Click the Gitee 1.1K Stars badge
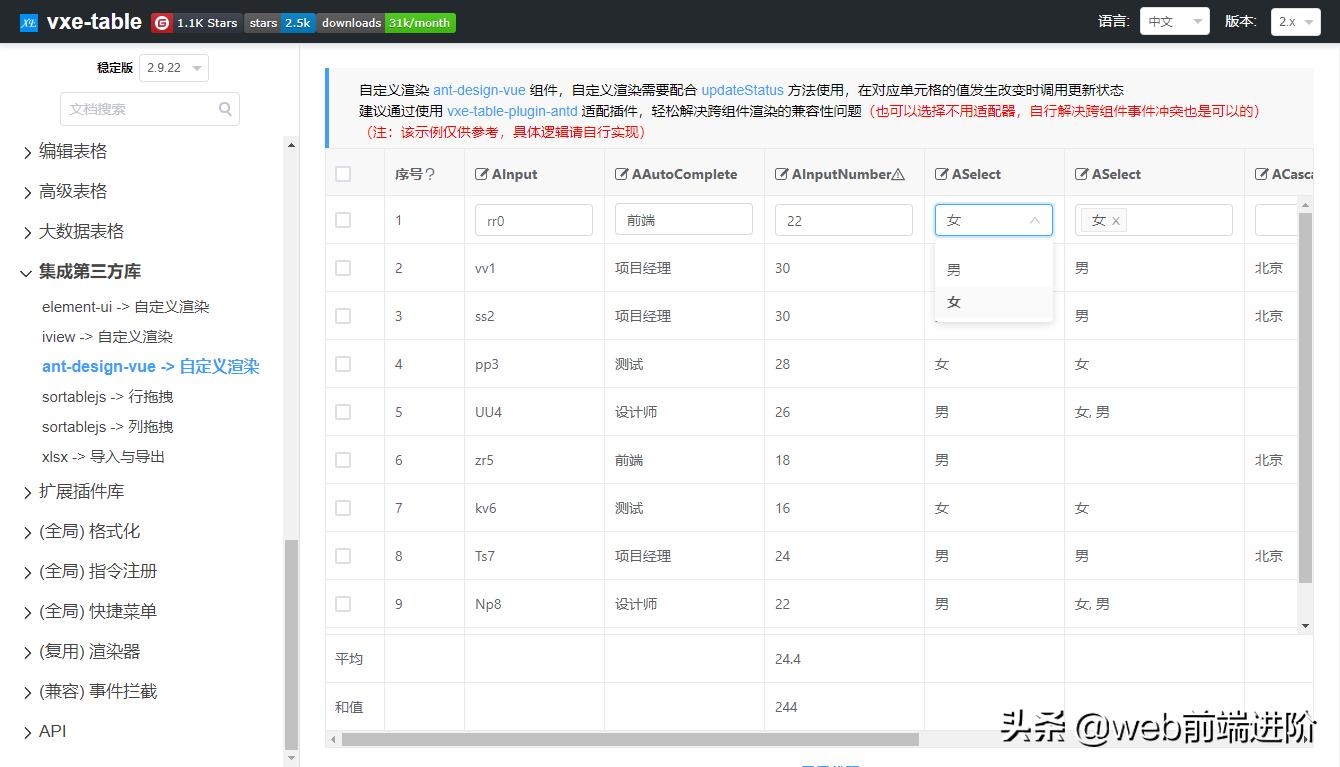The width and height of the screenshot is (1340, 767). point(195,22)
